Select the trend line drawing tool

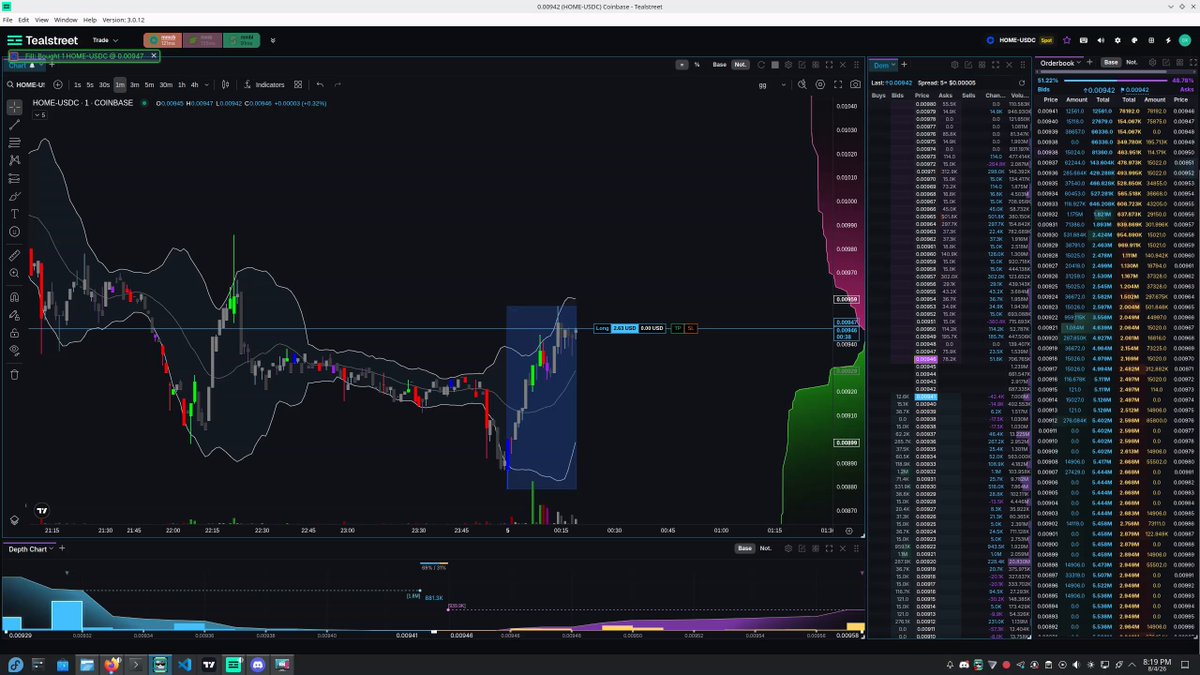[14, 124]
